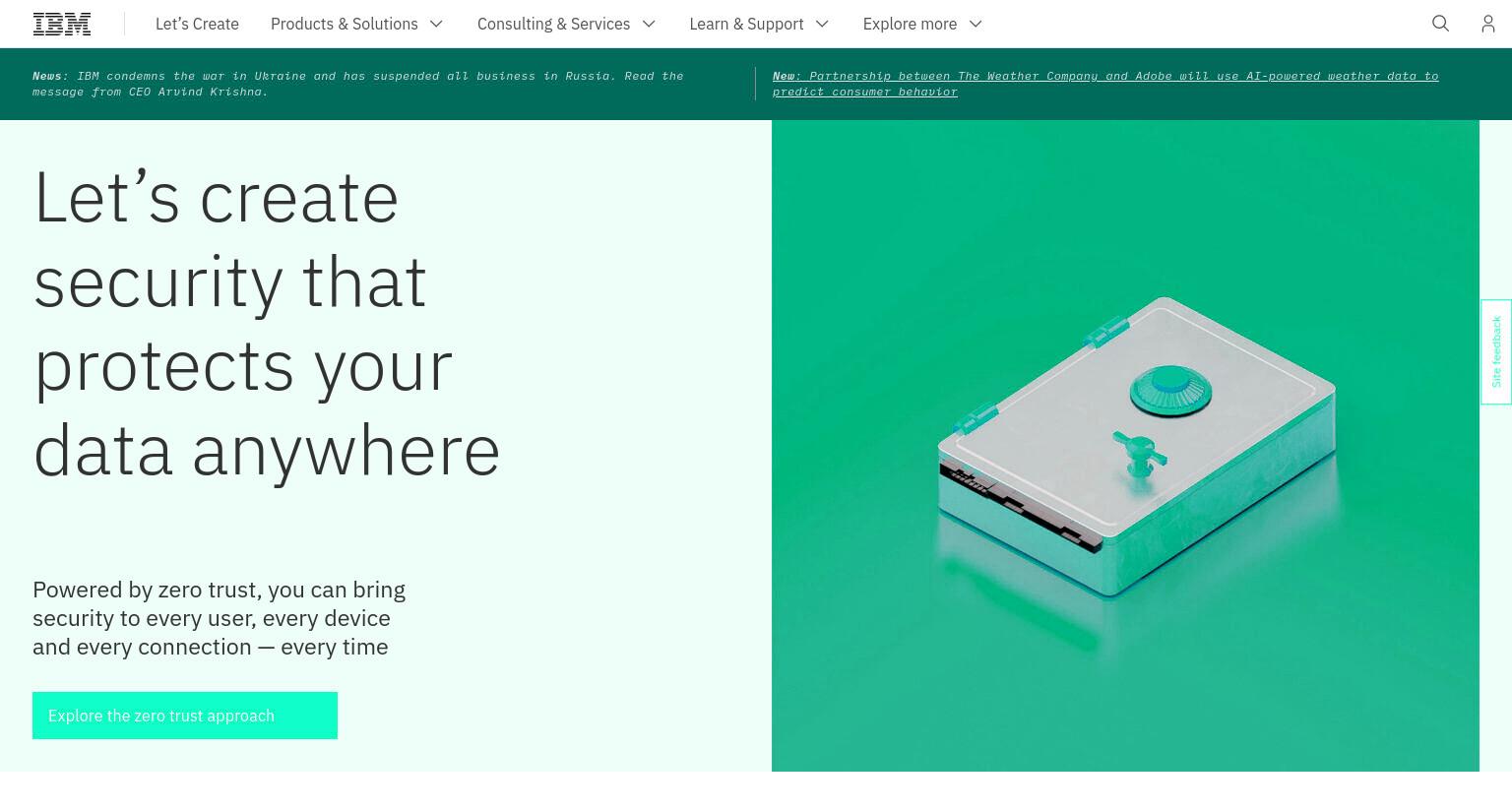
Task: Select Explore more menu label
Action: click(910, 24)
